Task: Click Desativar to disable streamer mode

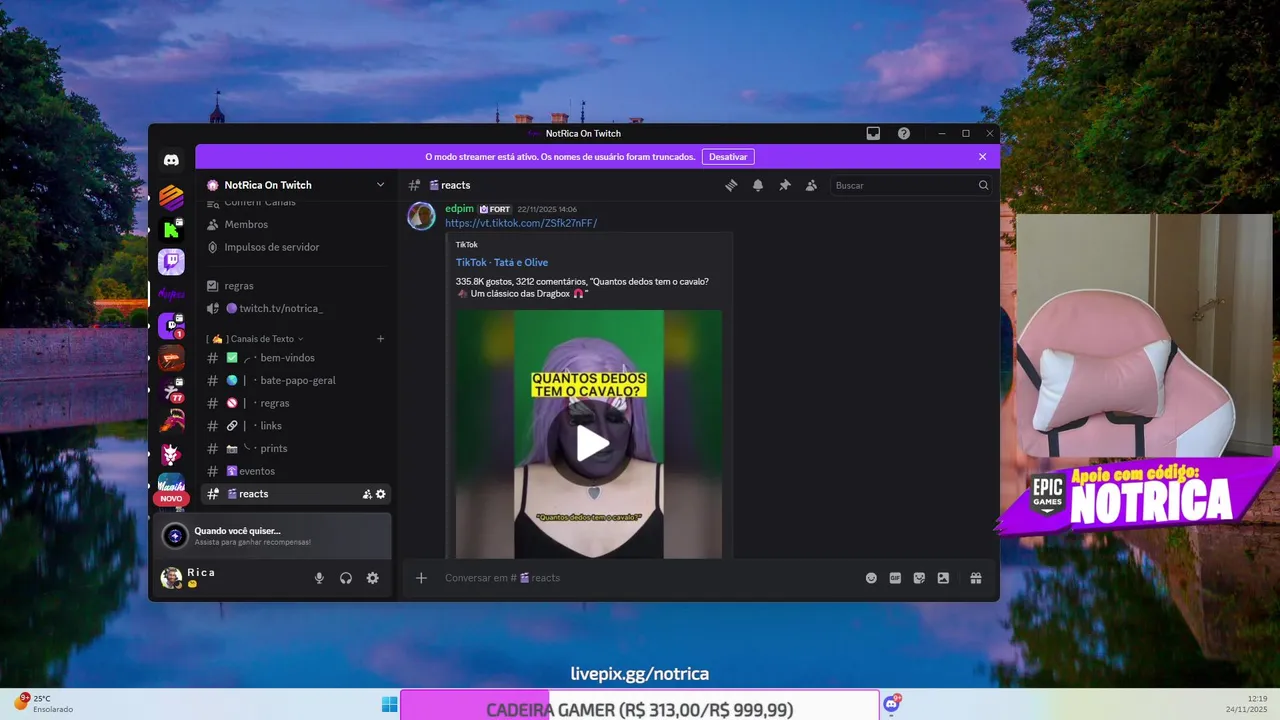Action: (x=728, y=157)
